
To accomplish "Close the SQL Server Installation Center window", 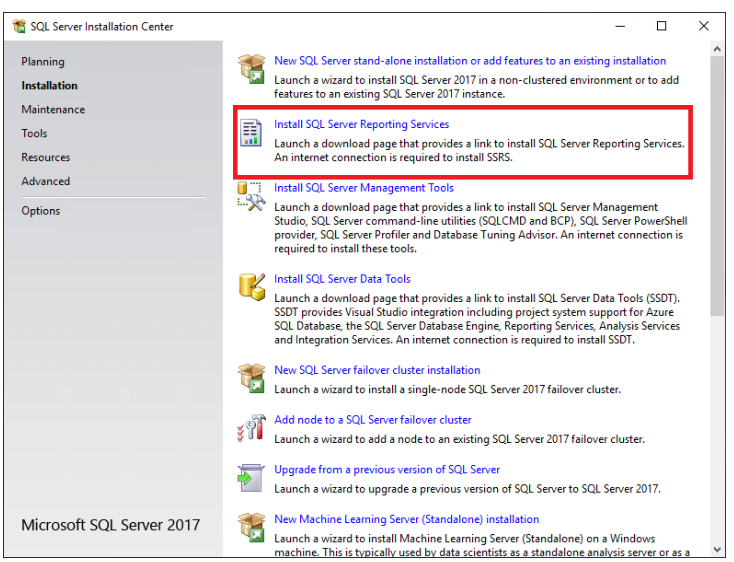I will [704, 26].
